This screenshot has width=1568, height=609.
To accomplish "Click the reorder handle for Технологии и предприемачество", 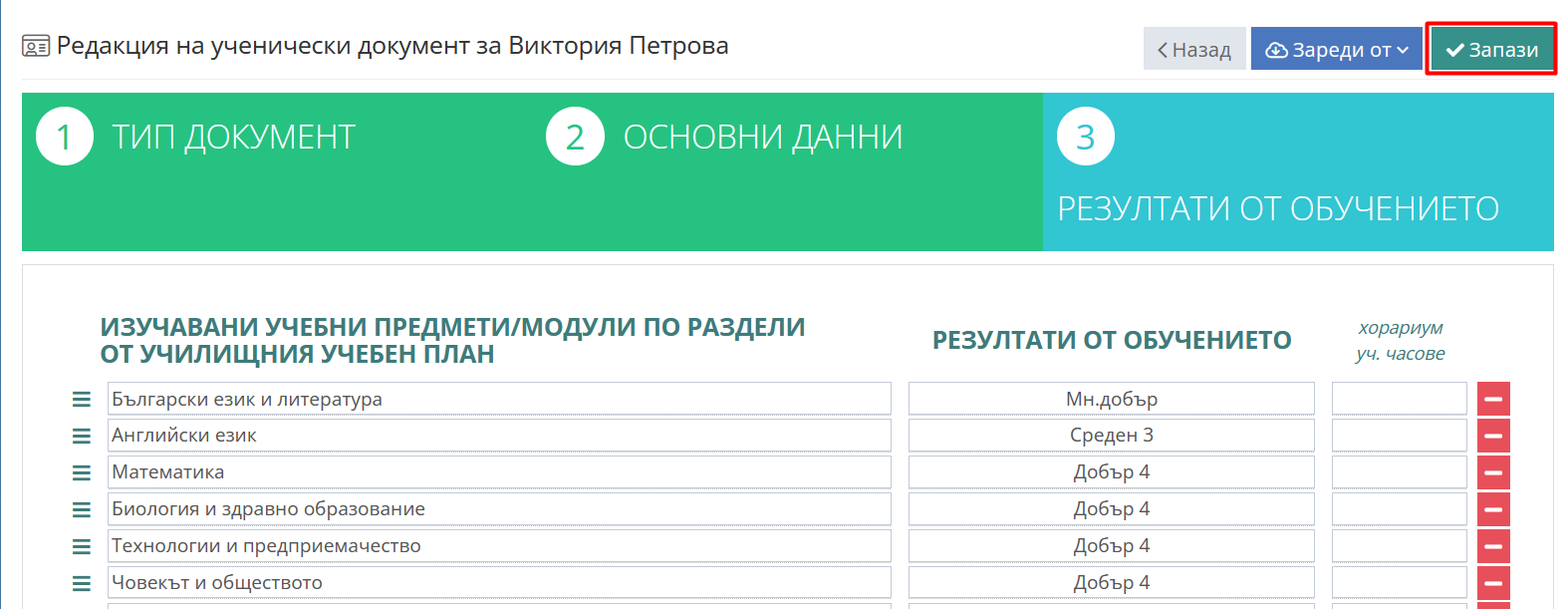I will tap(82, 546).
